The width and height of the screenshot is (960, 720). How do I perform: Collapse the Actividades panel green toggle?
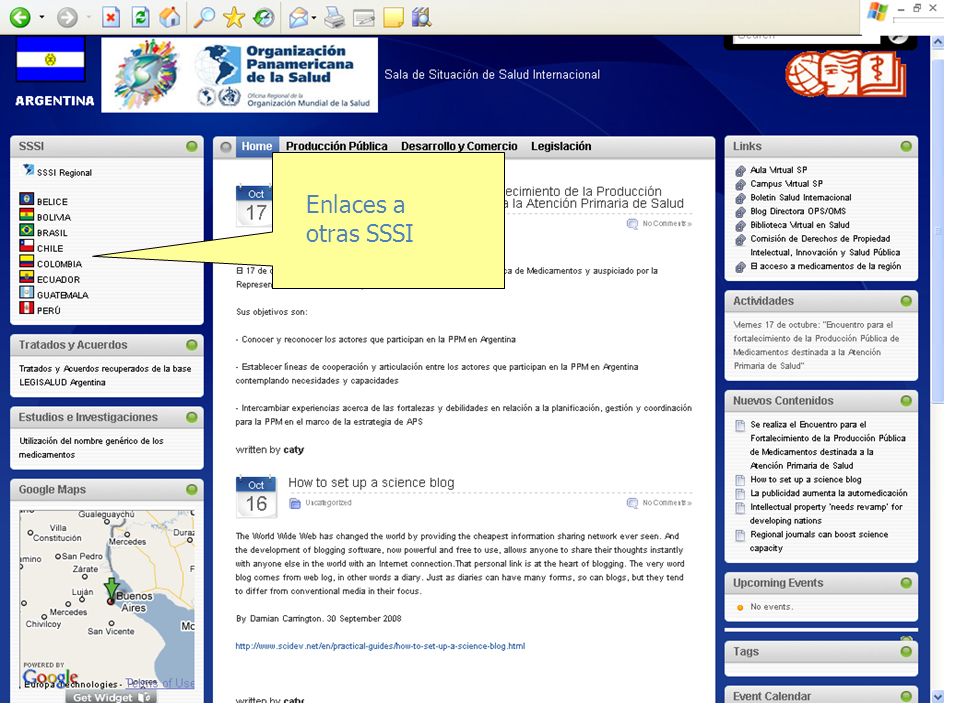(x=906, y=301)
